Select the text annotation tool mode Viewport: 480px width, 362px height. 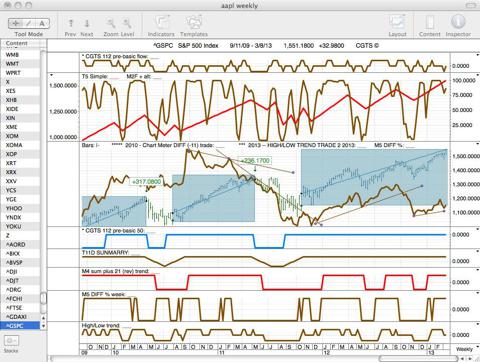(42, 23)
